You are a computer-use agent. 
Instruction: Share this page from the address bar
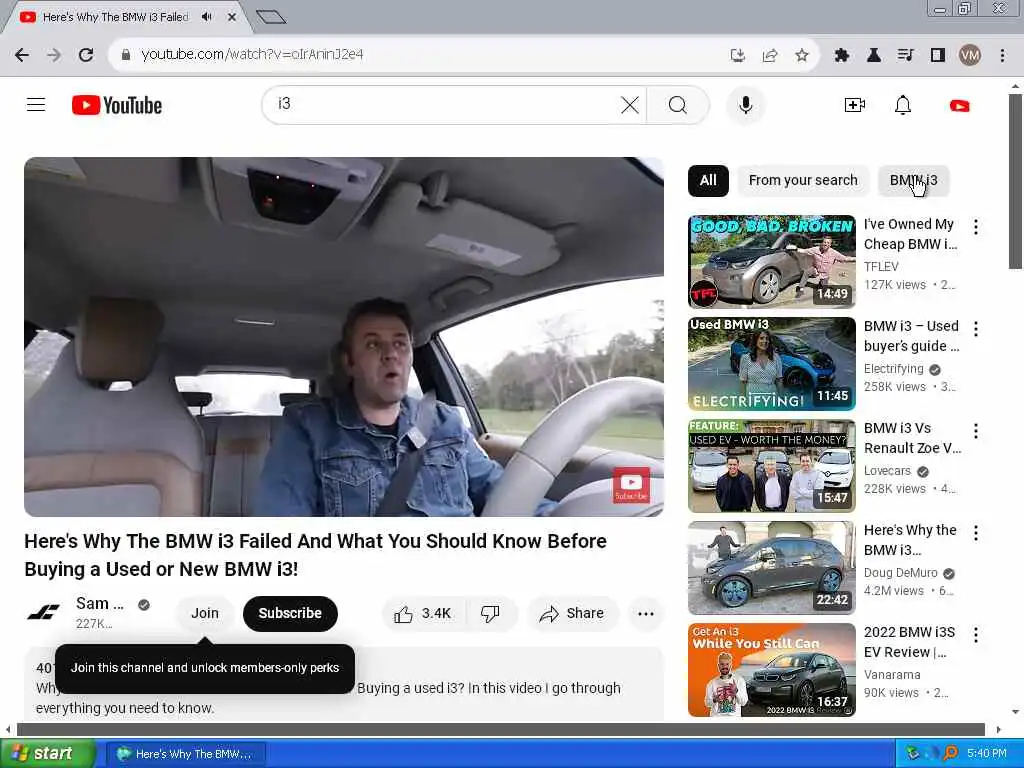(770, 55)
